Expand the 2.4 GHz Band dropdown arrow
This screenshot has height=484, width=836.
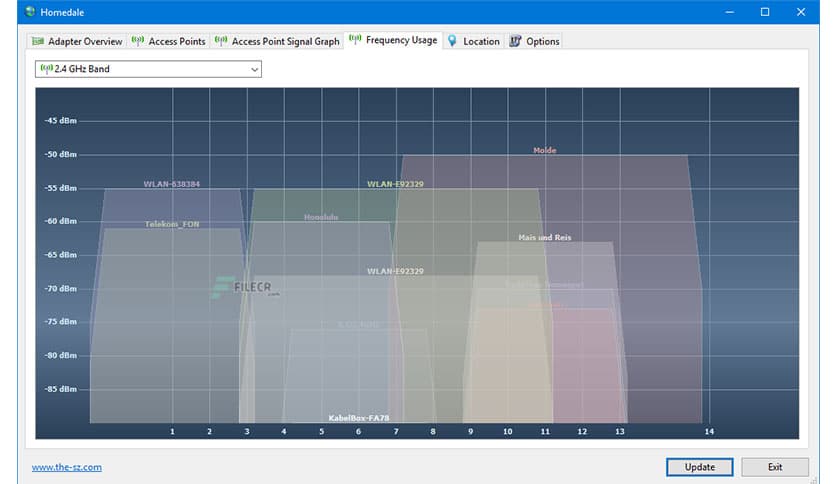[254, 70]
